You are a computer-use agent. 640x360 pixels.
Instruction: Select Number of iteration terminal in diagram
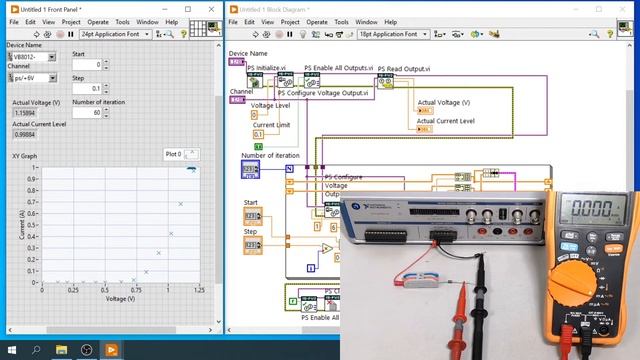point(250,169)
